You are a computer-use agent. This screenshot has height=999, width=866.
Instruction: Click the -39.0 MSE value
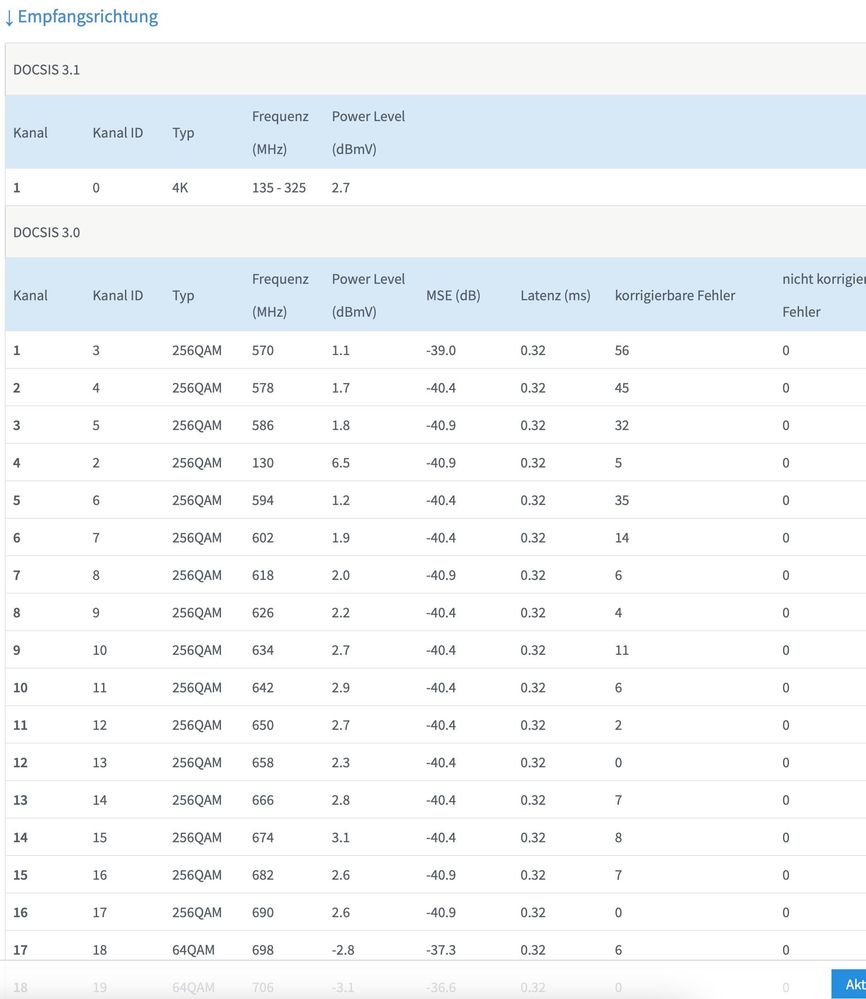tap(441, 351)
